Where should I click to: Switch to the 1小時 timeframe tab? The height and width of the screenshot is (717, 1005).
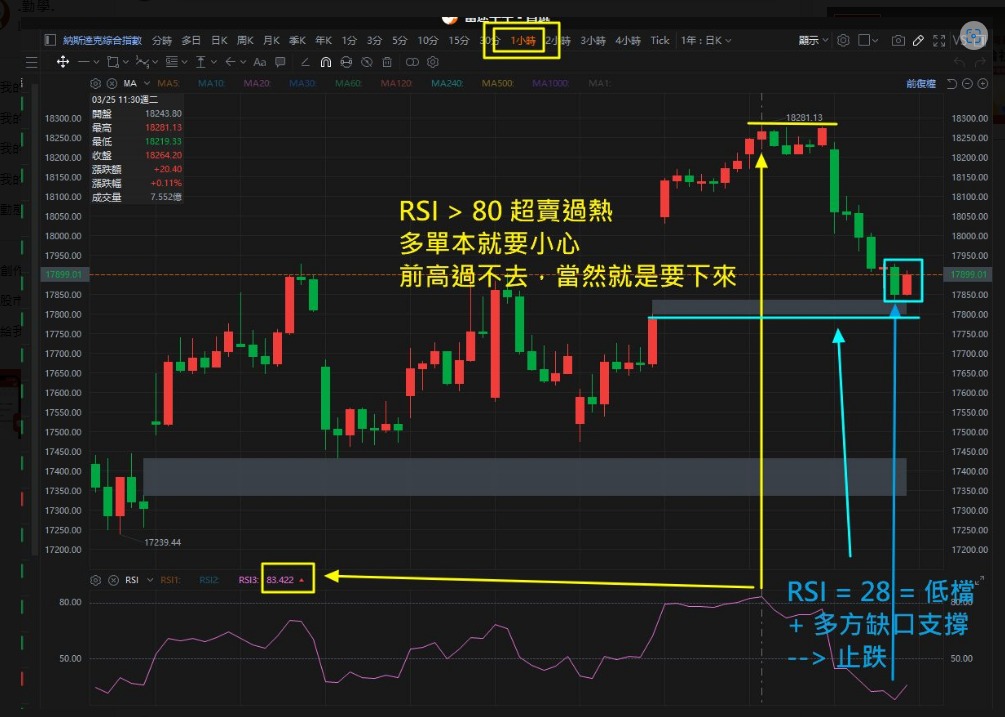click(x=522, y=40)
